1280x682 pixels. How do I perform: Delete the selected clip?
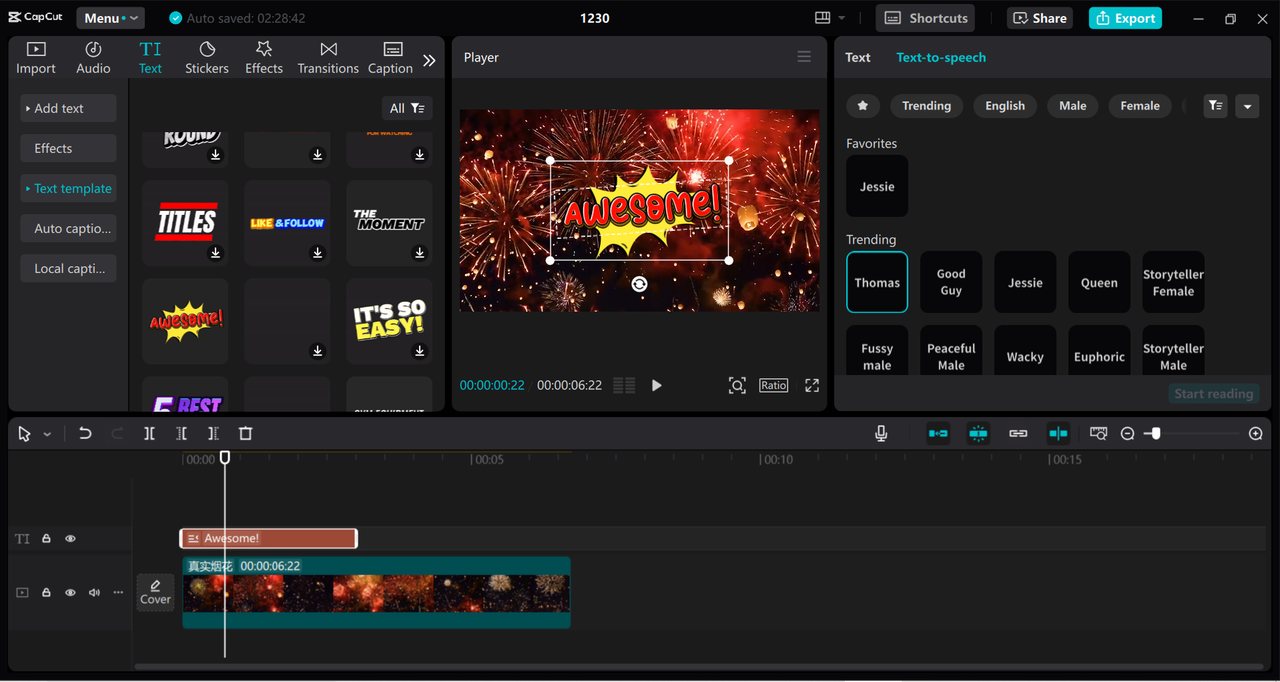tap(245, 433)
